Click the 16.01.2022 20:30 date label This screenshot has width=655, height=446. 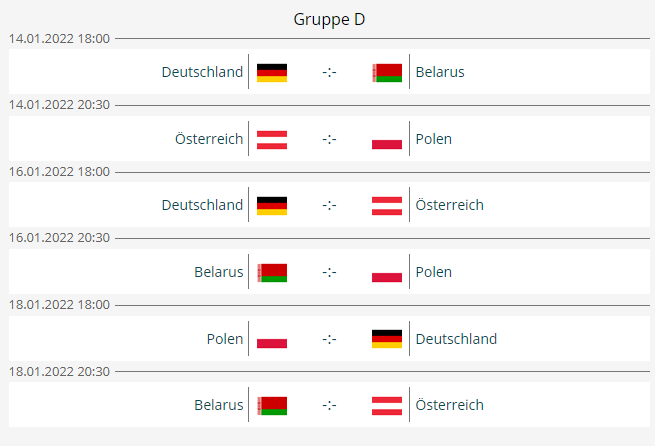click(x=59, y=238)
